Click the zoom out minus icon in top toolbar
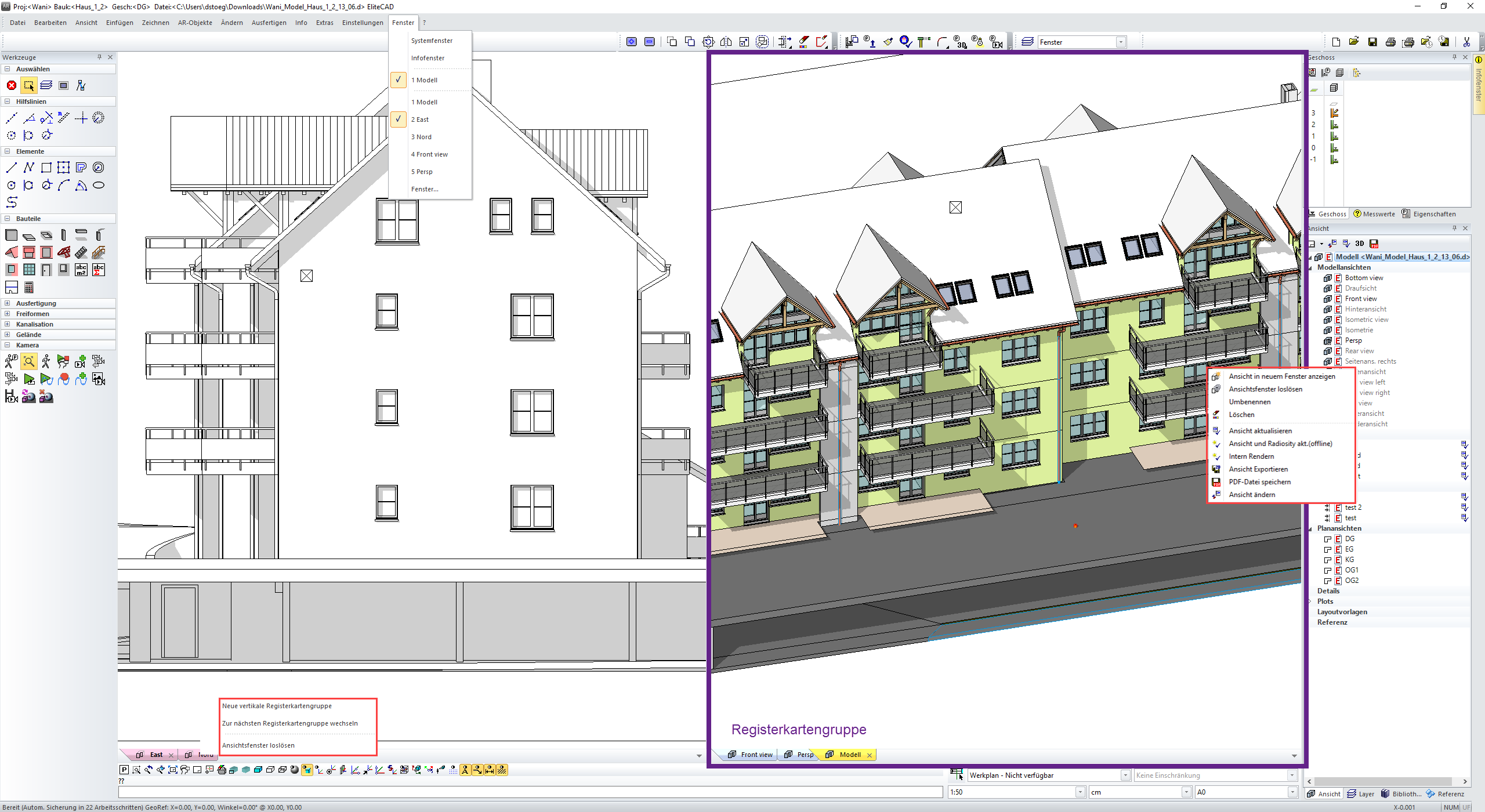The height and width of the screenshot is (812, 1485). coord(650,42)
